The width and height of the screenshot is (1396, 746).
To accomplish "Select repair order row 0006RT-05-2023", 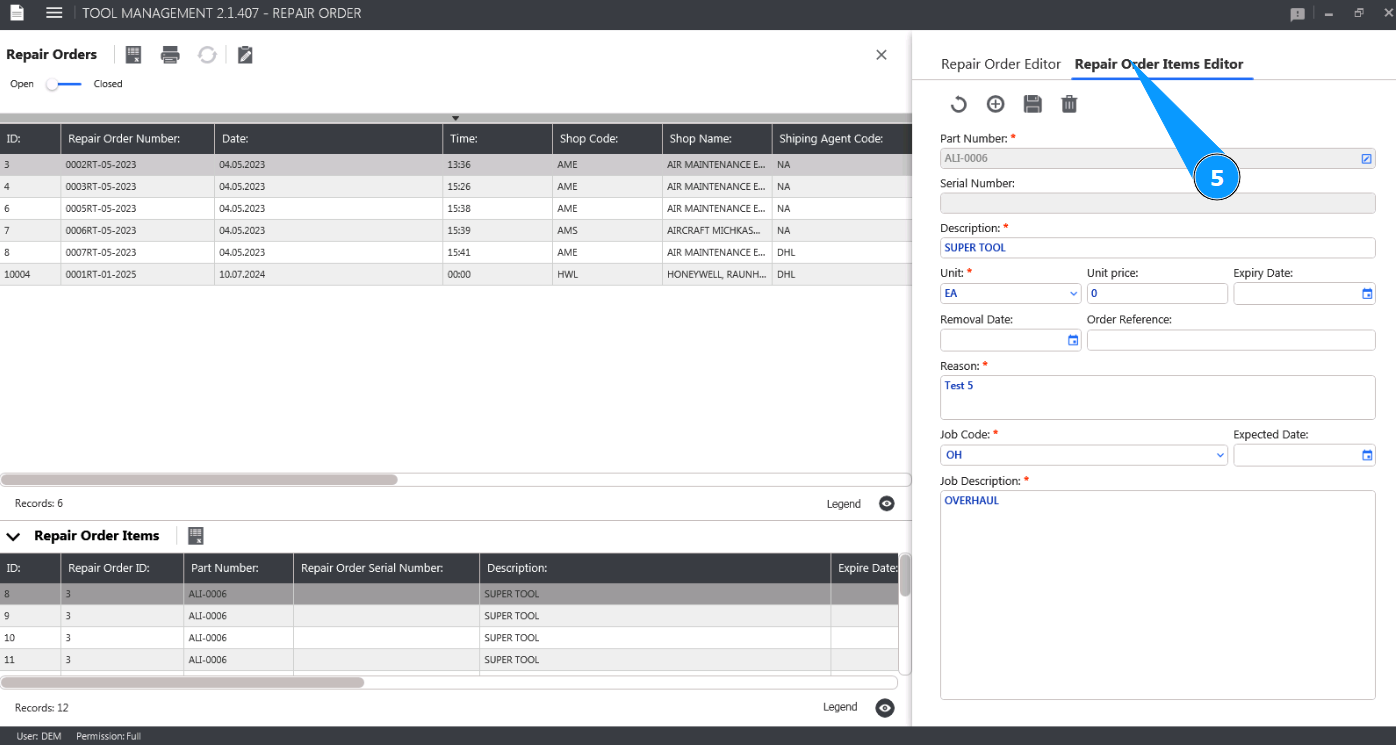I will [456, 231].
